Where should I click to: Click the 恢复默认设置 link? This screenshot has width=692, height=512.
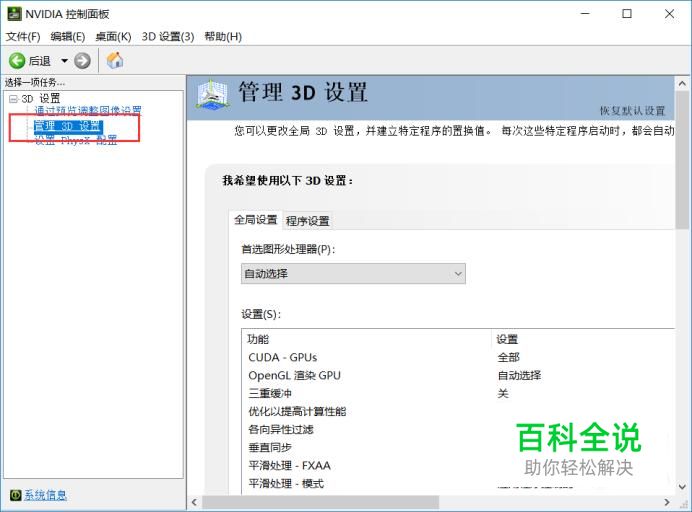[x=632, y=111]
